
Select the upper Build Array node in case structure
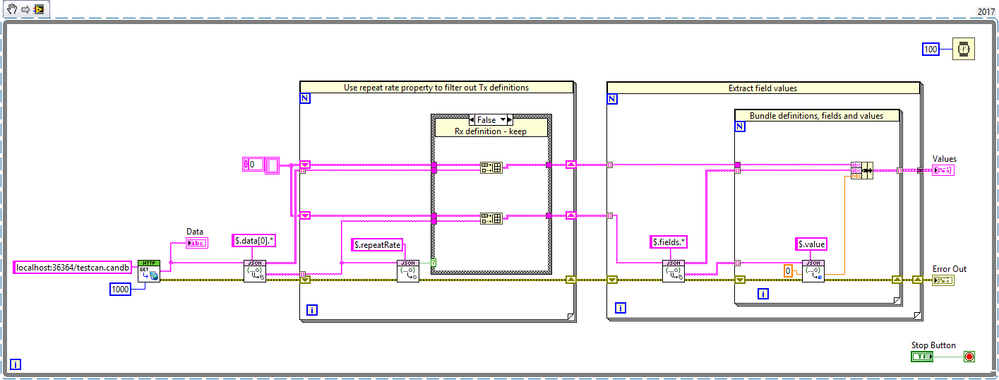click(491, 168)
